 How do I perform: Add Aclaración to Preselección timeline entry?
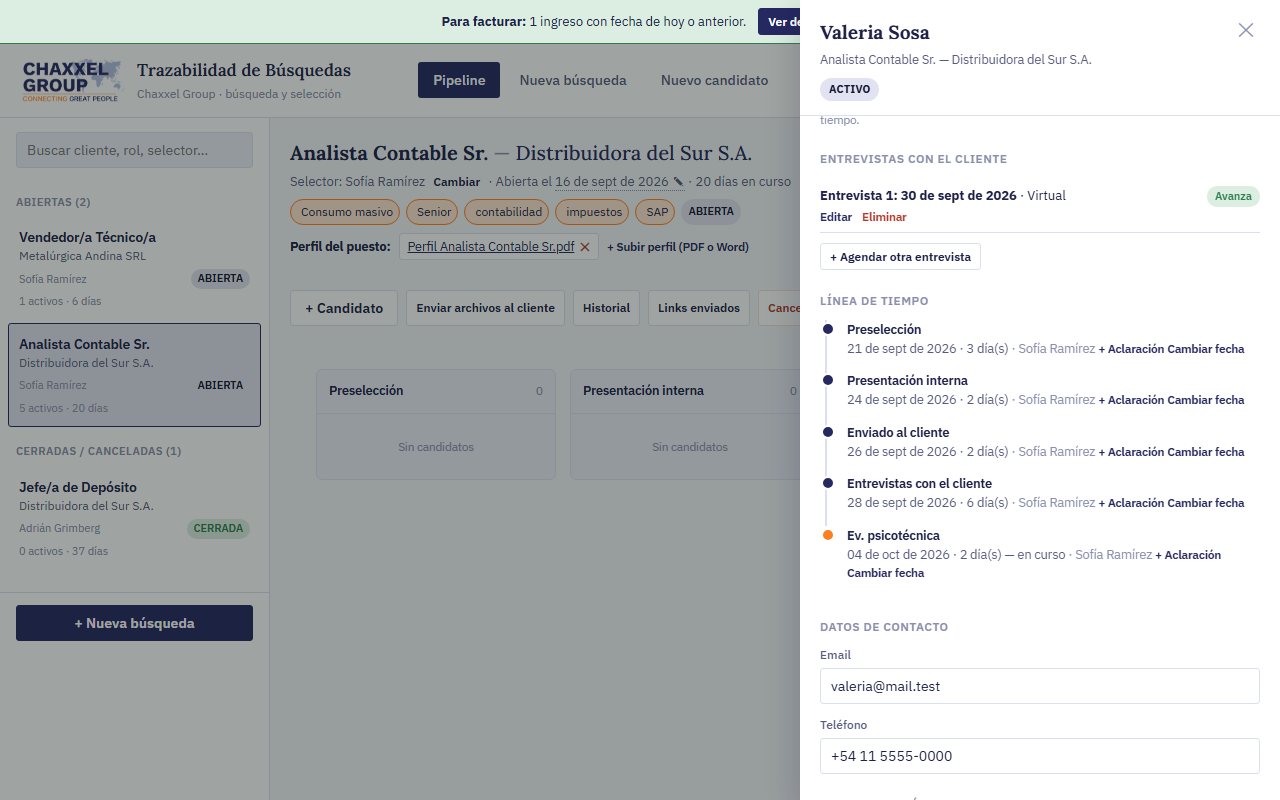coord(1130,349)
